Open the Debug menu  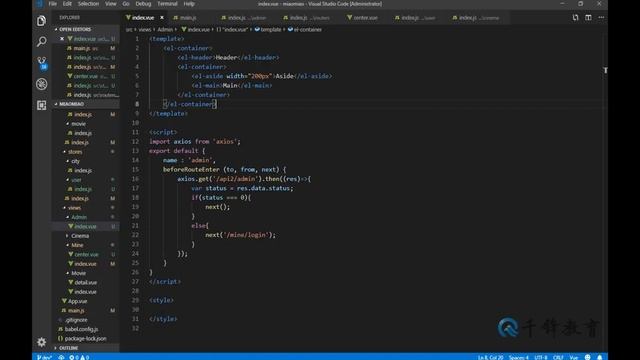pyautogui.click(x=143, y=4)
